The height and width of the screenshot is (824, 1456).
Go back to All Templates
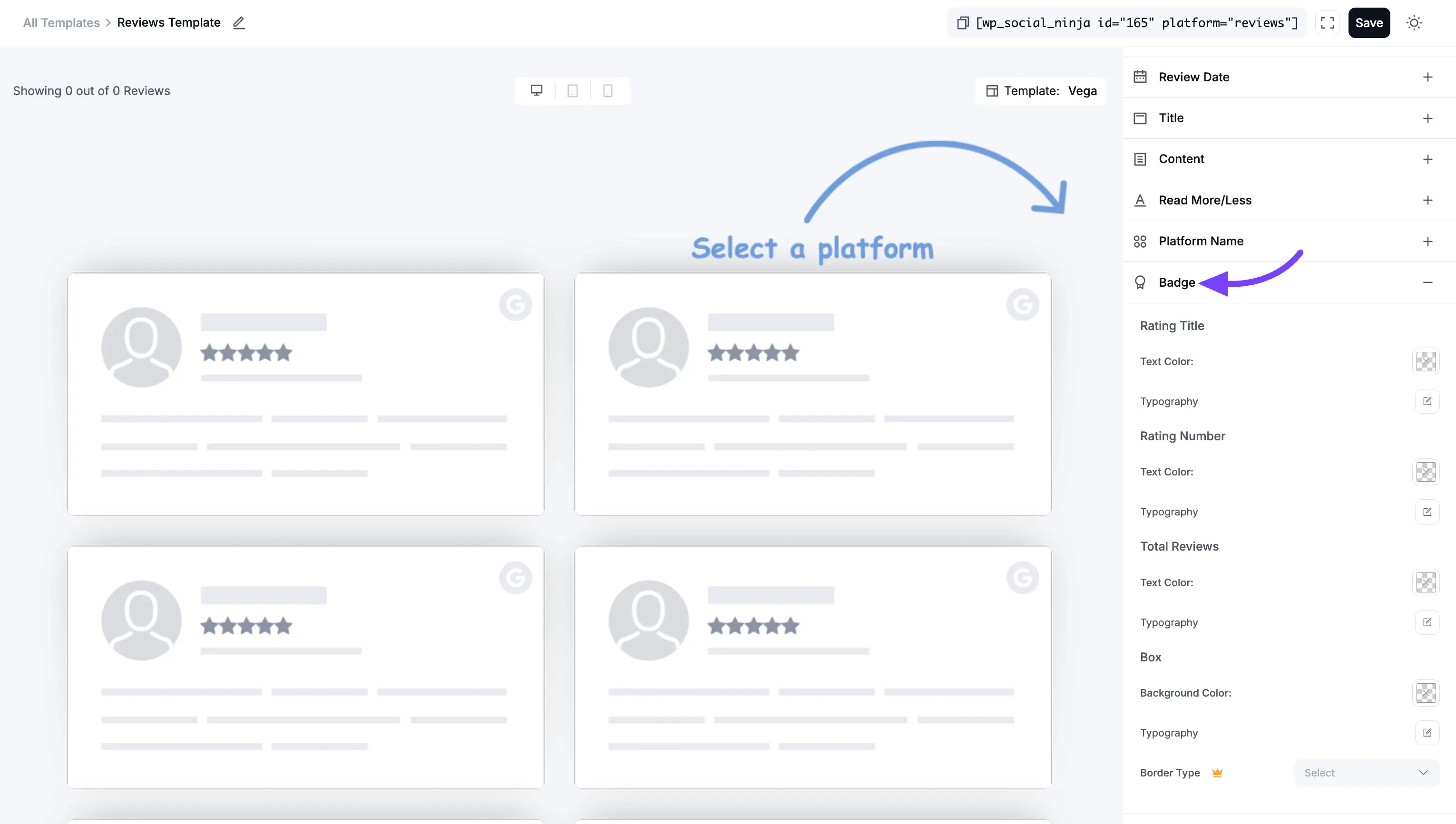60,23
